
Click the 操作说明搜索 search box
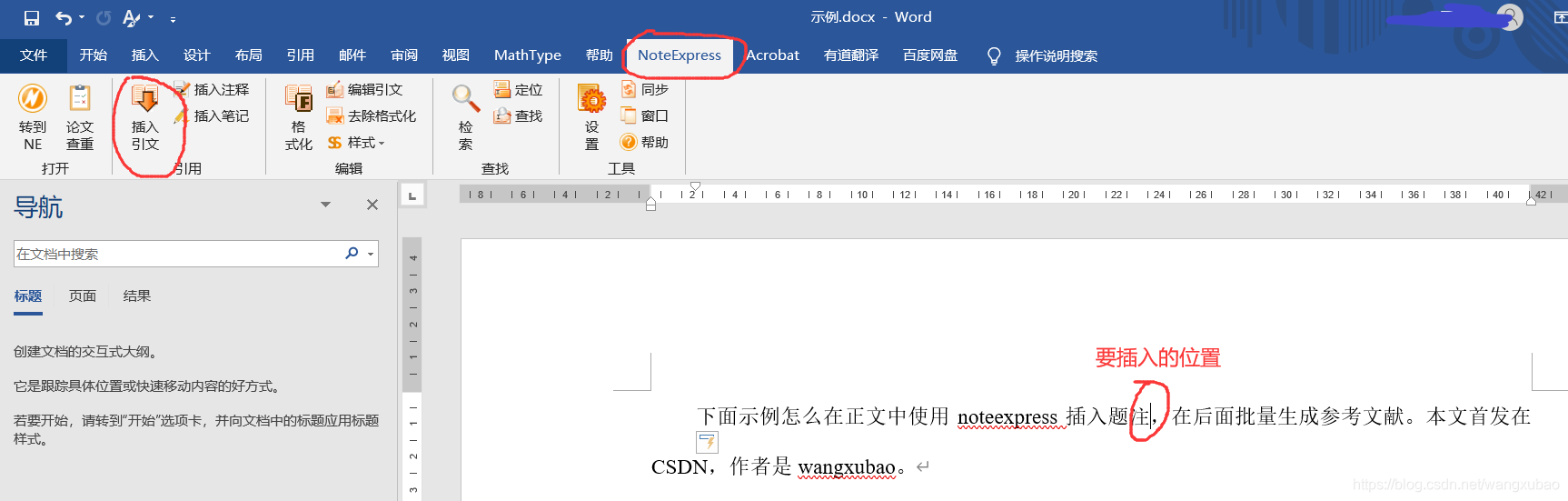click(x=1043, y=56)
